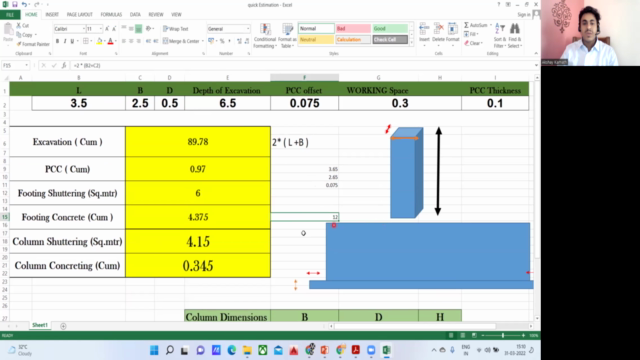Increase font size with the larger A icon

(x=107, y=29)
